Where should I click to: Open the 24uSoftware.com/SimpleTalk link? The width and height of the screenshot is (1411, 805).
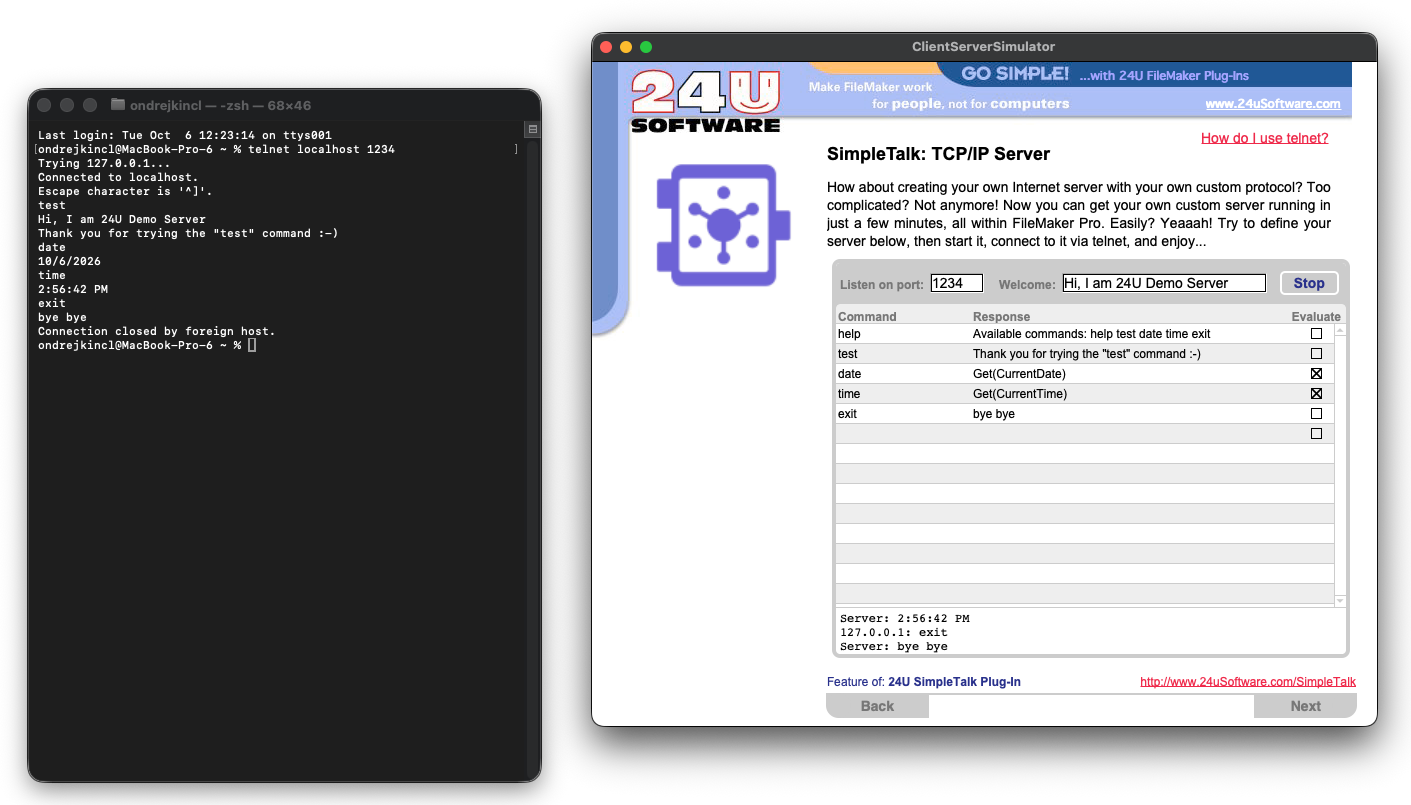1248,682
